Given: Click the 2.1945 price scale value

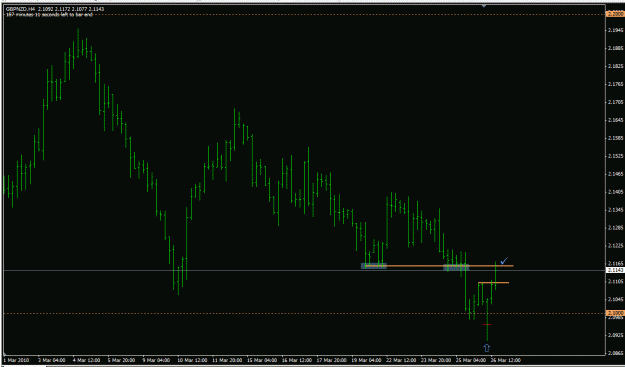Looking at the screenshot, I should tap(616, 30).
